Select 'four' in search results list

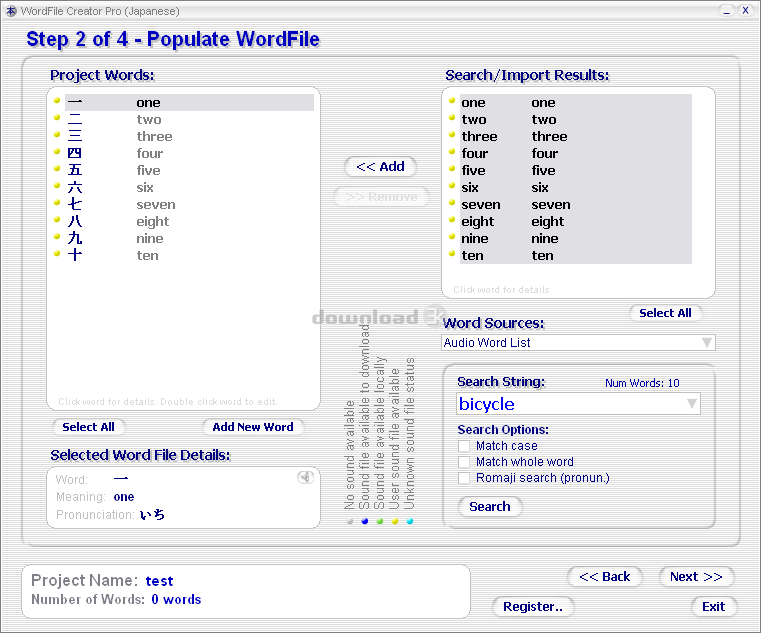pos(576,153)
